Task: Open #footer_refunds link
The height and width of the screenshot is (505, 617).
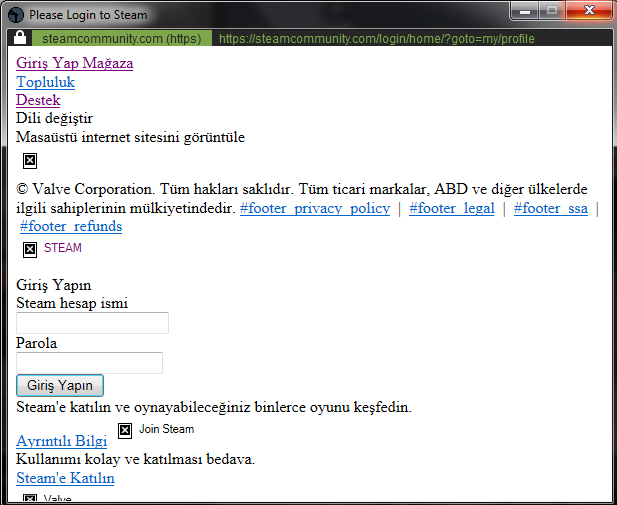Action: tap(71, 226)
